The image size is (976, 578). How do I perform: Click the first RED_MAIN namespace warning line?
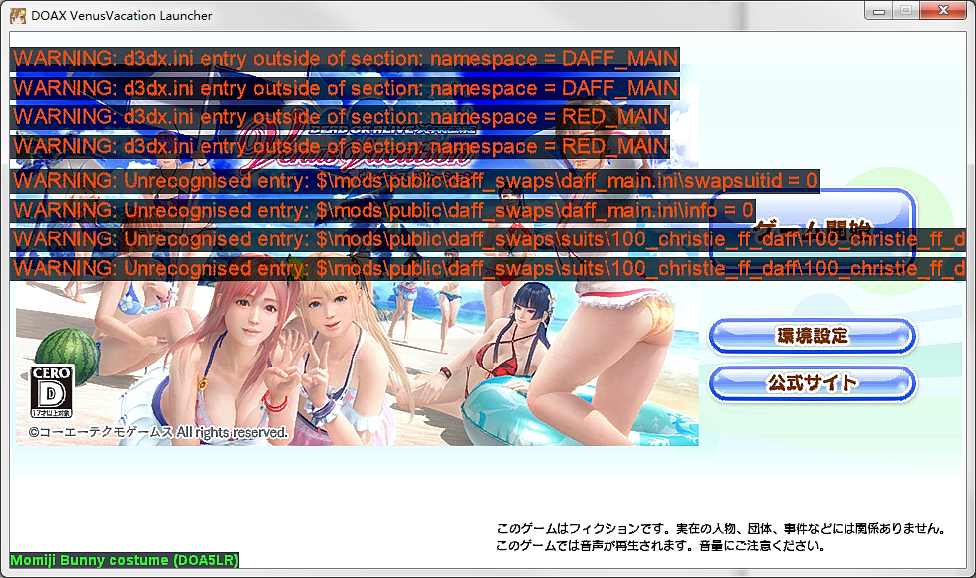[x=340, y=117]
